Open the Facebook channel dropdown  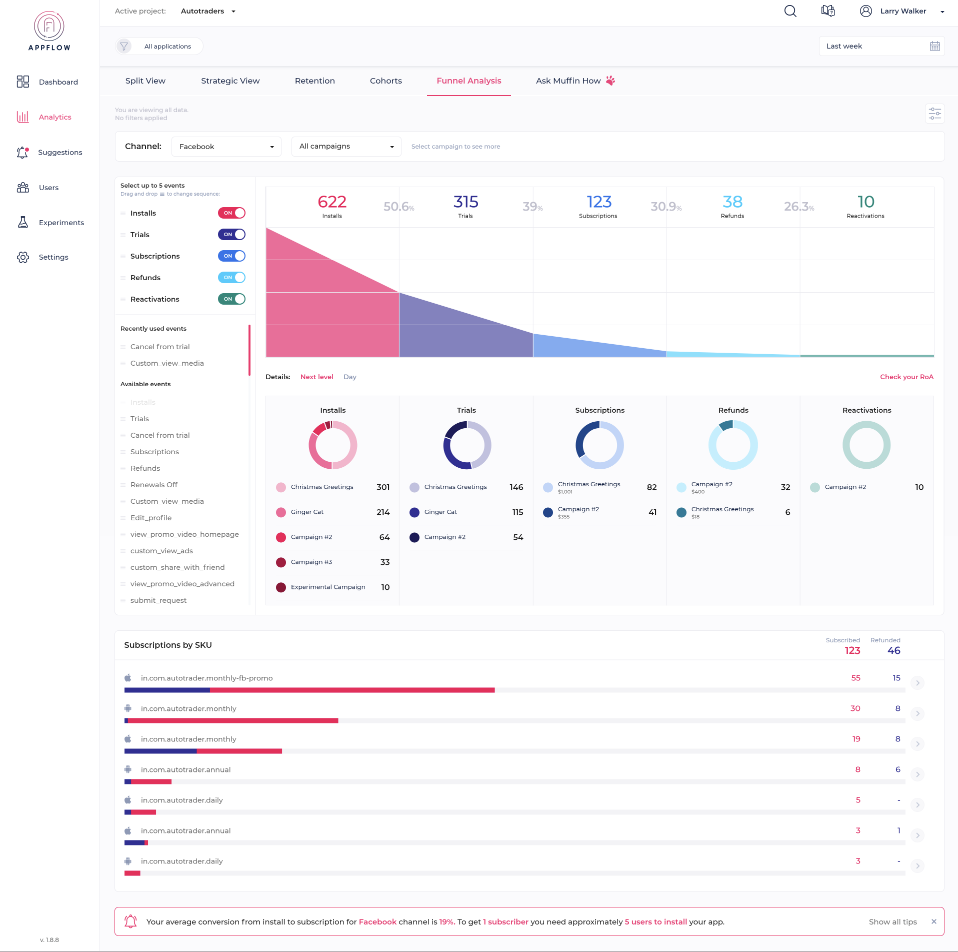[x=227, y=147]
